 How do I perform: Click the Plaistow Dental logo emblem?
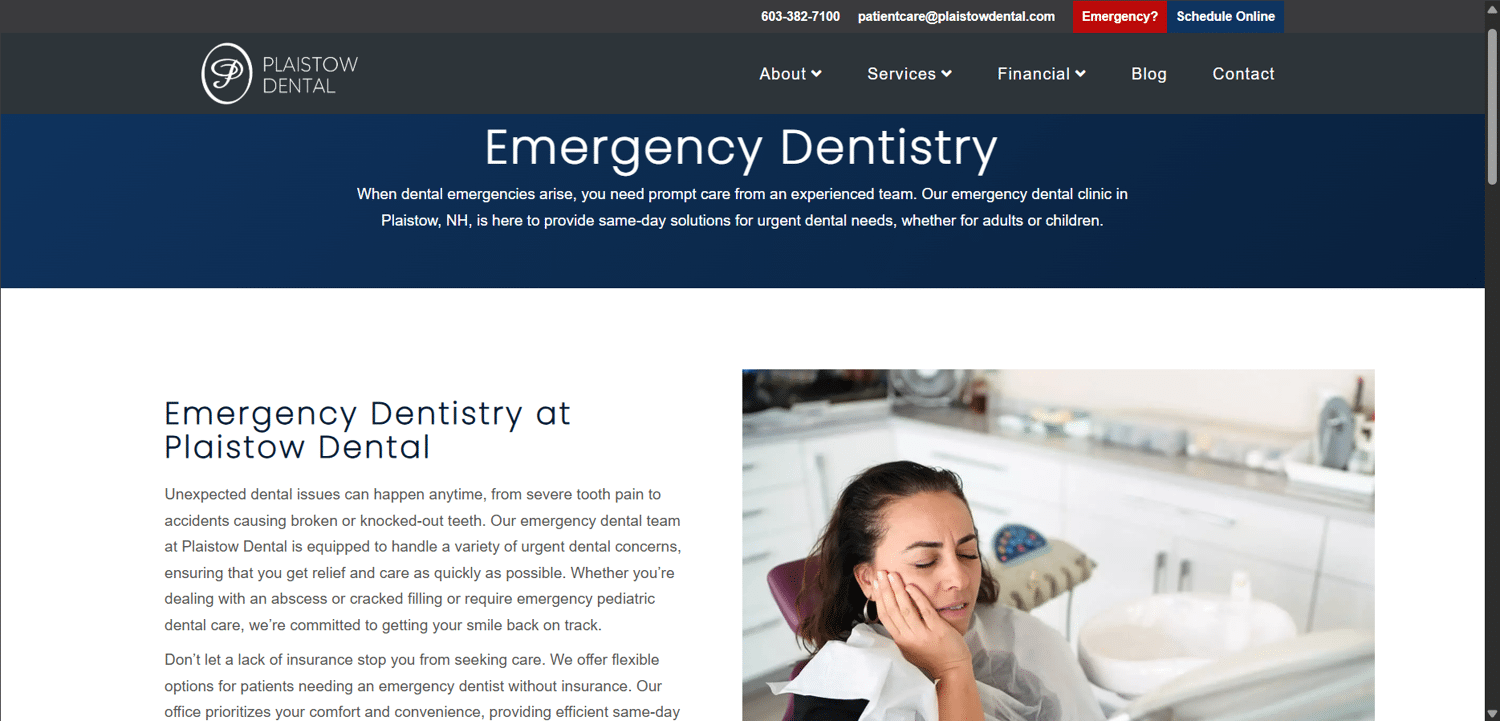coord(227,73)
